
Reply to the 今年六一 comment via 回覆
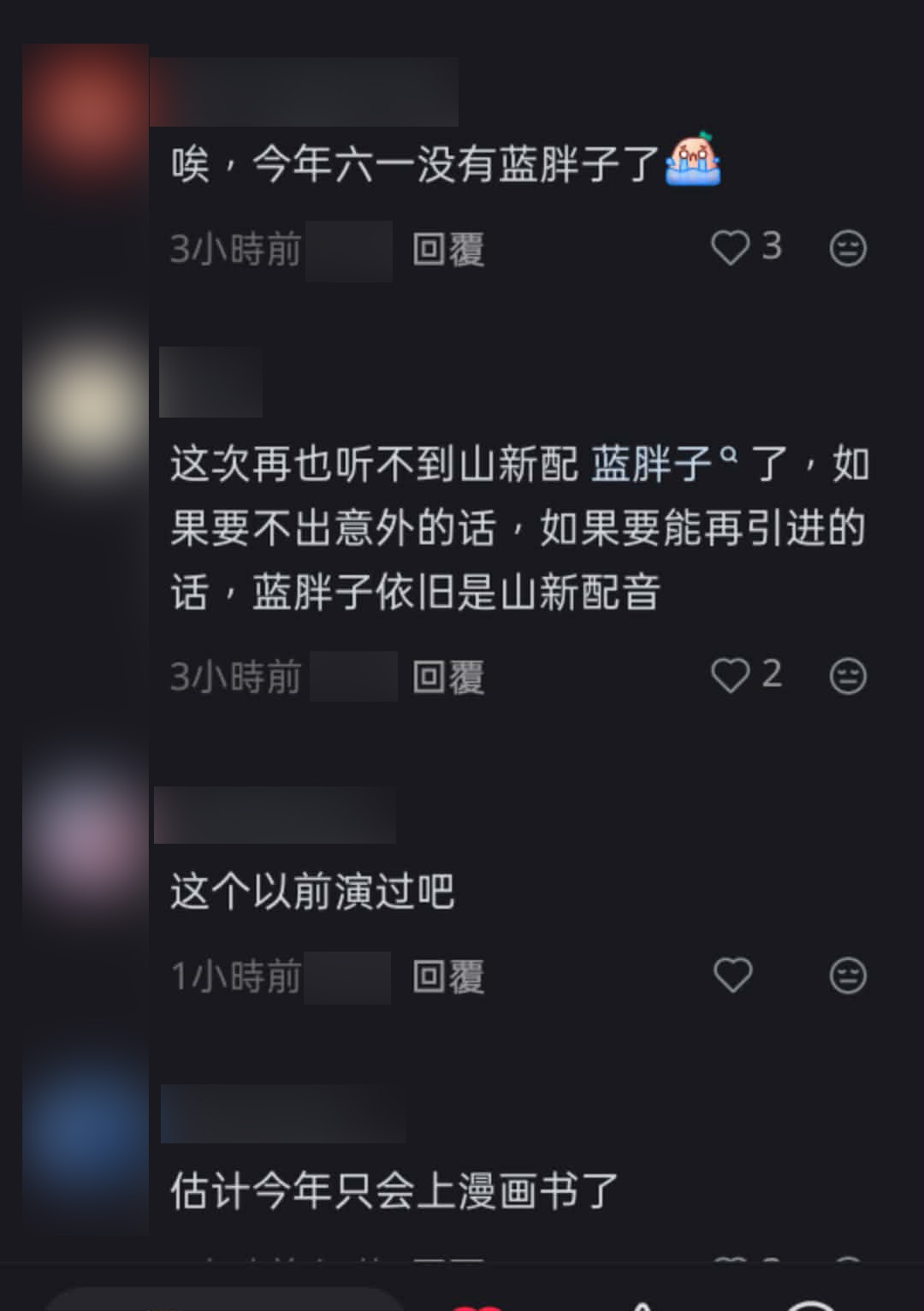[448, 250]
